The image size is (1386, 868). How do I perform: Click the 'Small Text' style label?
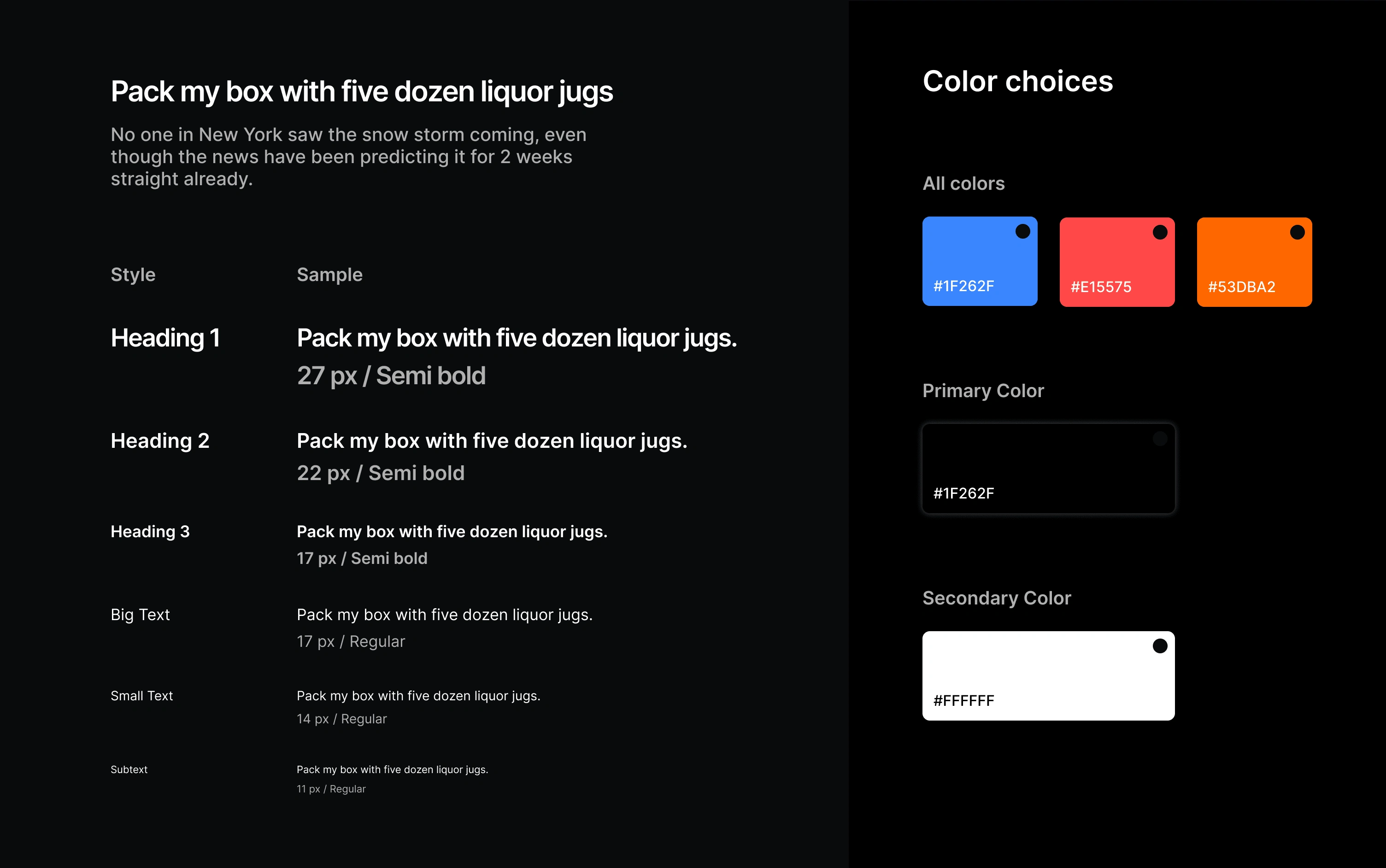(141, 696)
